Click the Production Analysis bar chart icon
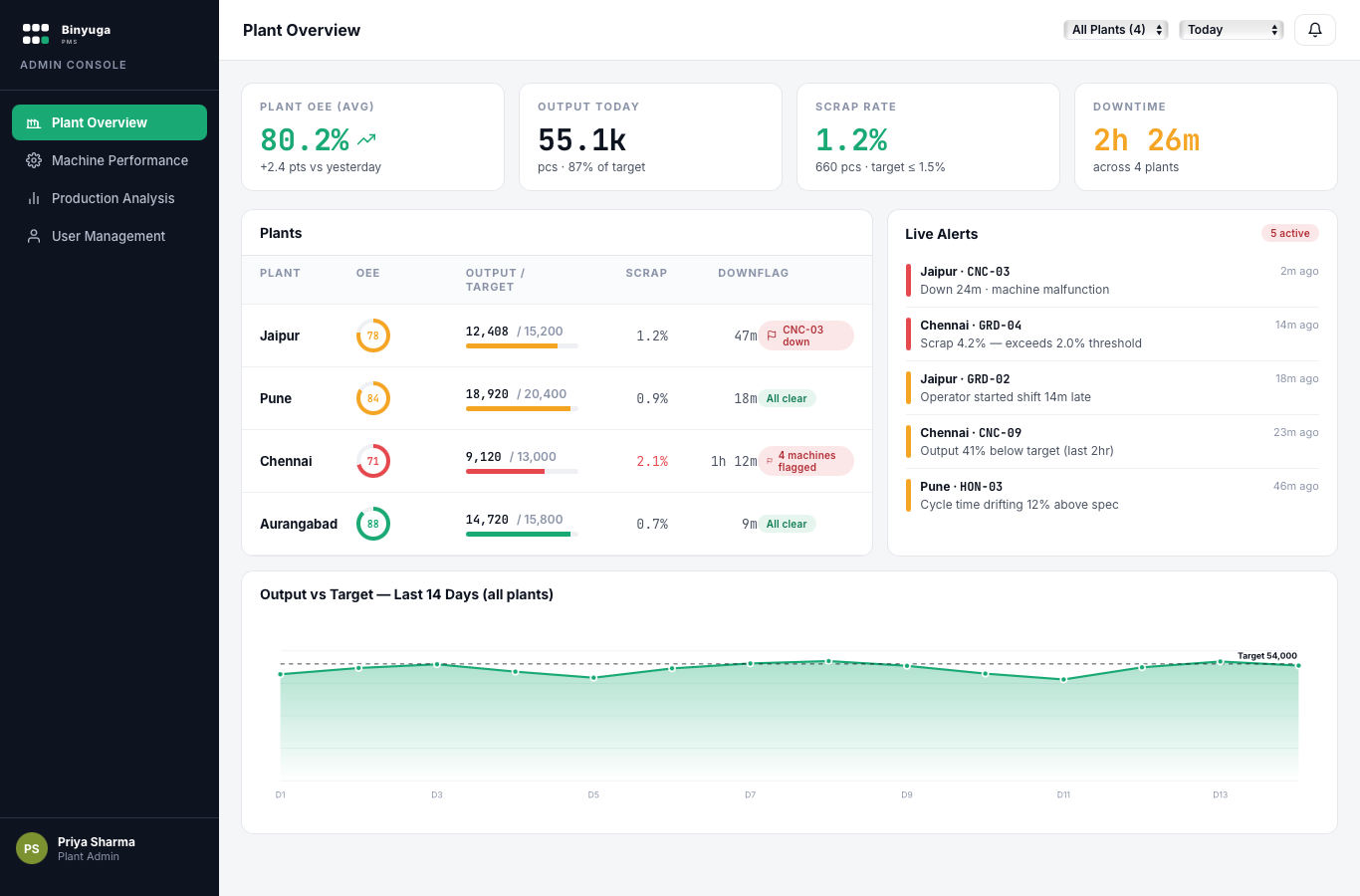The width and height of the screenshot is (1360, 896). pyautogui.click(x=33, y=198)
